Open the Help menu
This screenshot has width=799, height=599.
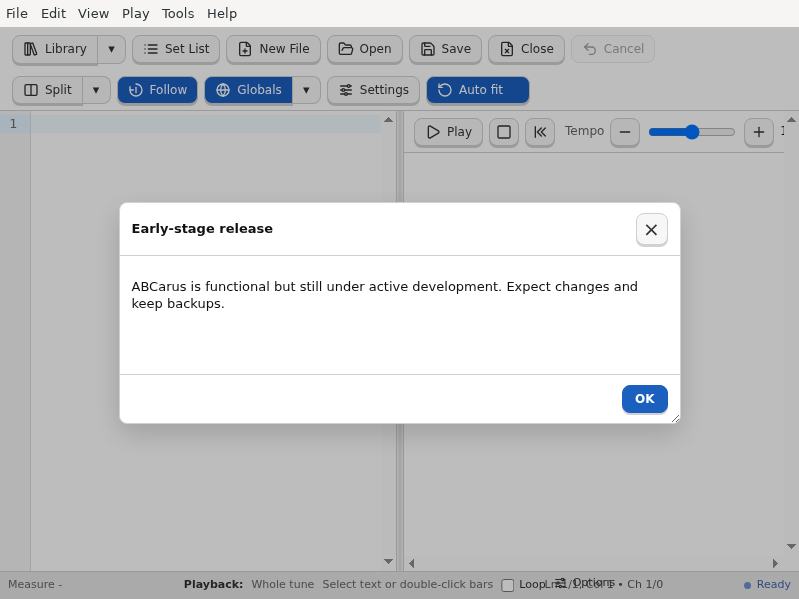tap(222, 13)
